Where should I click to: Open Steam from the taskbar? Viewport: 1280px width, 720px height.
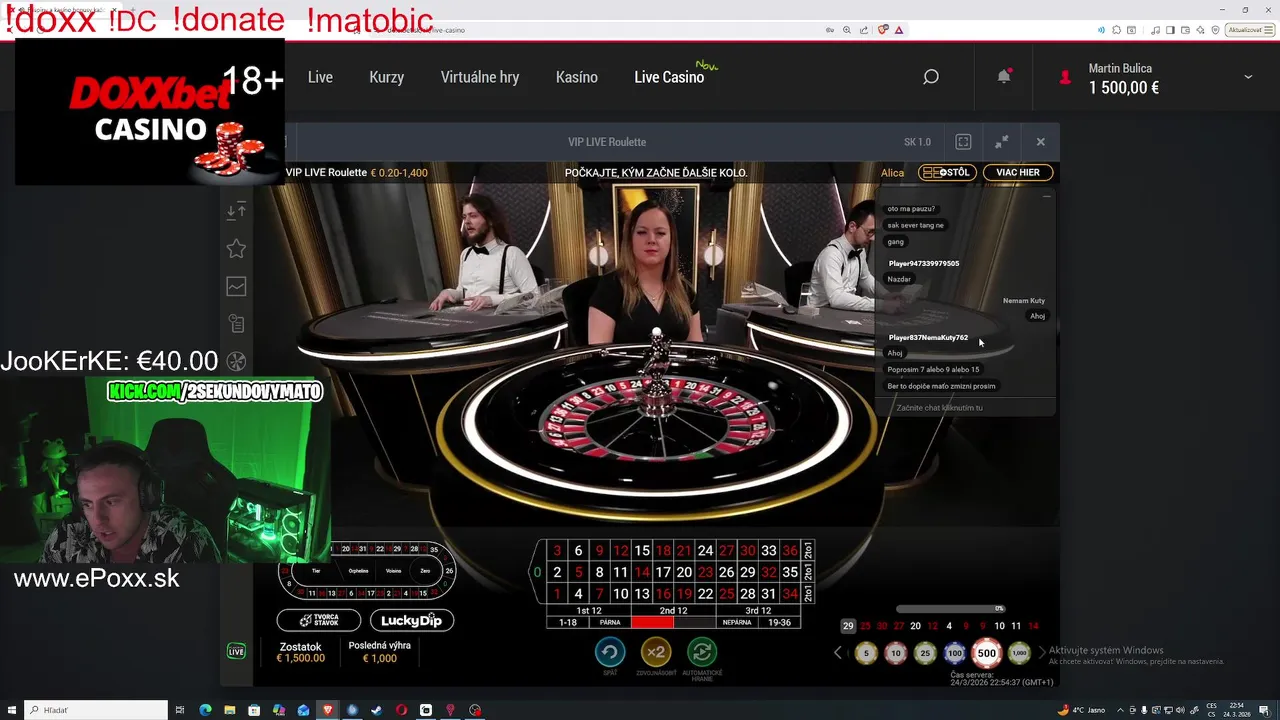click(x=377, y=710)
